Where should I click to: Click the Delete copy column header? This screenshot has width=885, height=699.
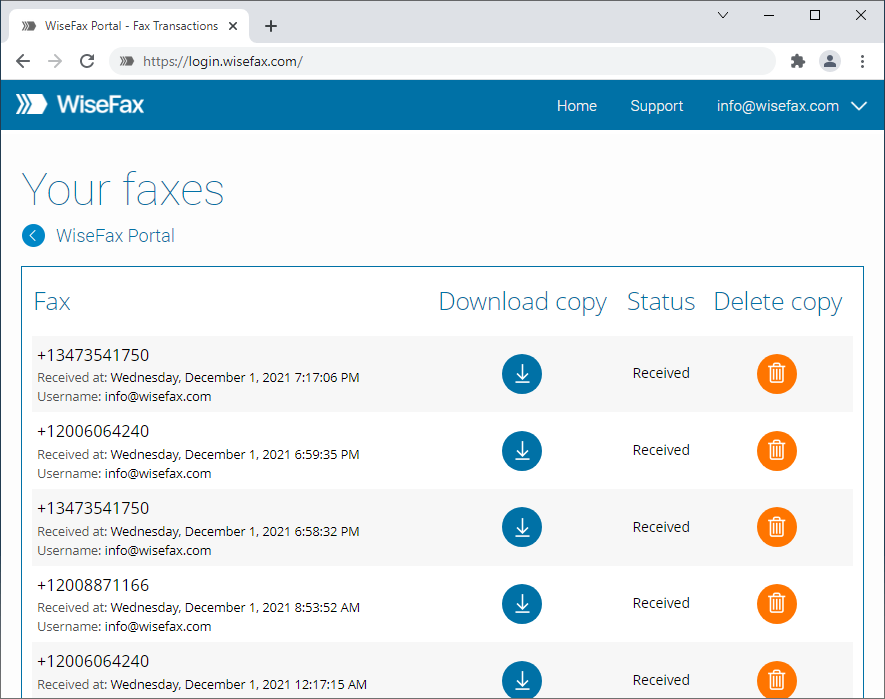pyautogui.click(x=778, y=302)
